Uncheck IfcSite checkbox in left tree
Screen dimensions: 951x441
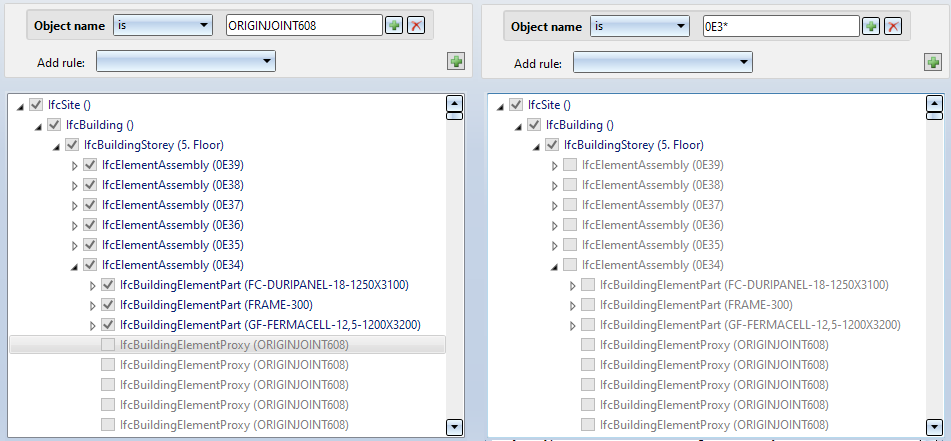pyautogui.click(x=36, y=105)
